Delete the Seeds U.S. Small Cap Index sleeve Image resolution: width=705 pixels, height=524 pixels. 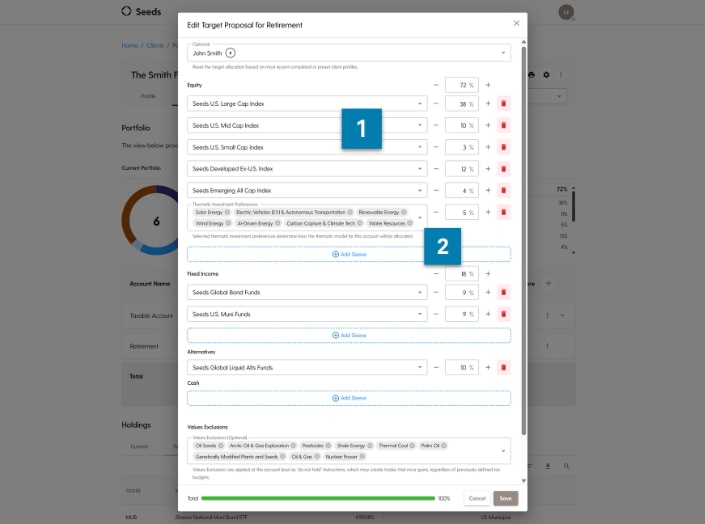pos(503,147)
